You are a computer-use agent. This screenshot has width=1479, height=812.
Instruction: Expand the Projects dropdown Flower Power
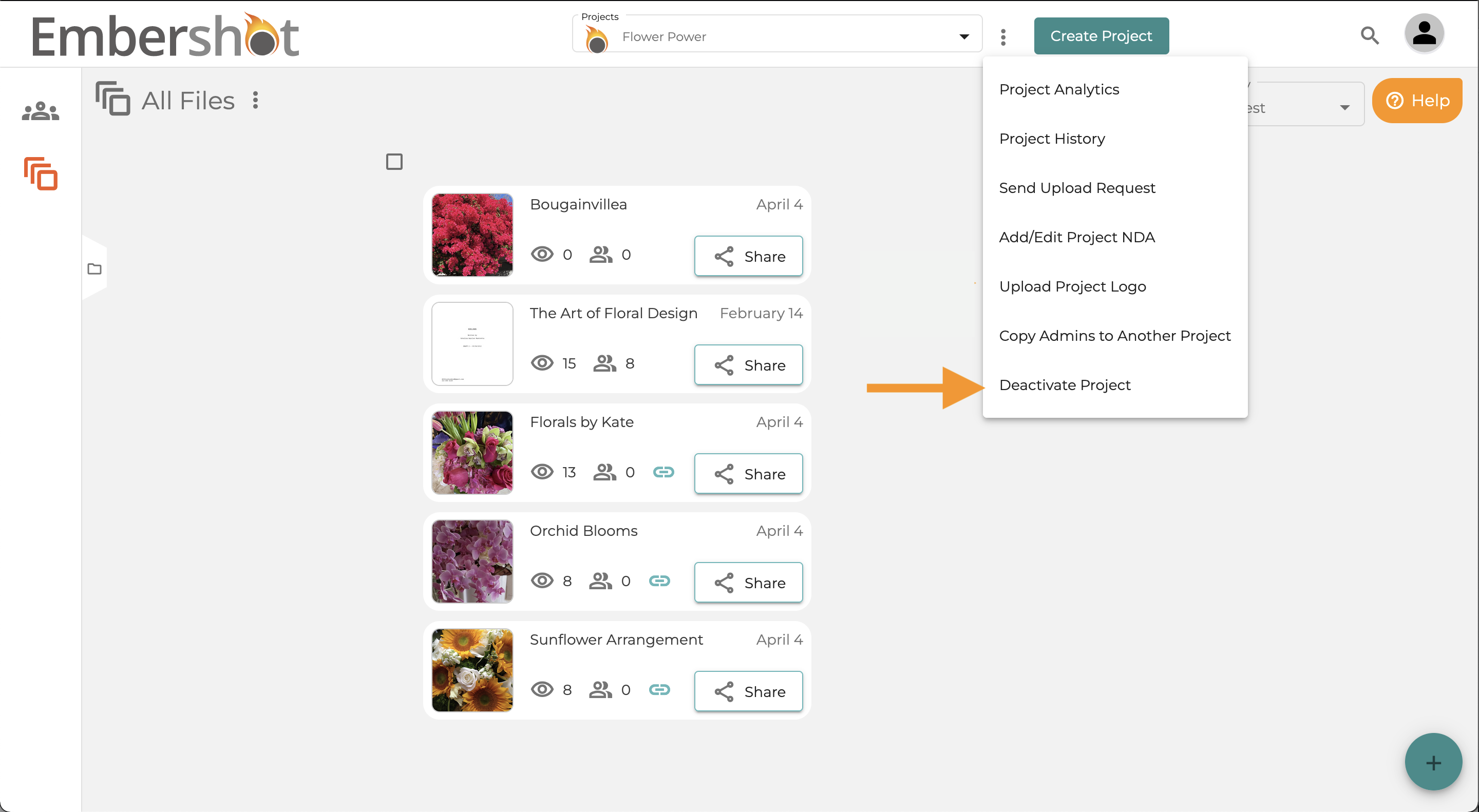tap(777, 36)
